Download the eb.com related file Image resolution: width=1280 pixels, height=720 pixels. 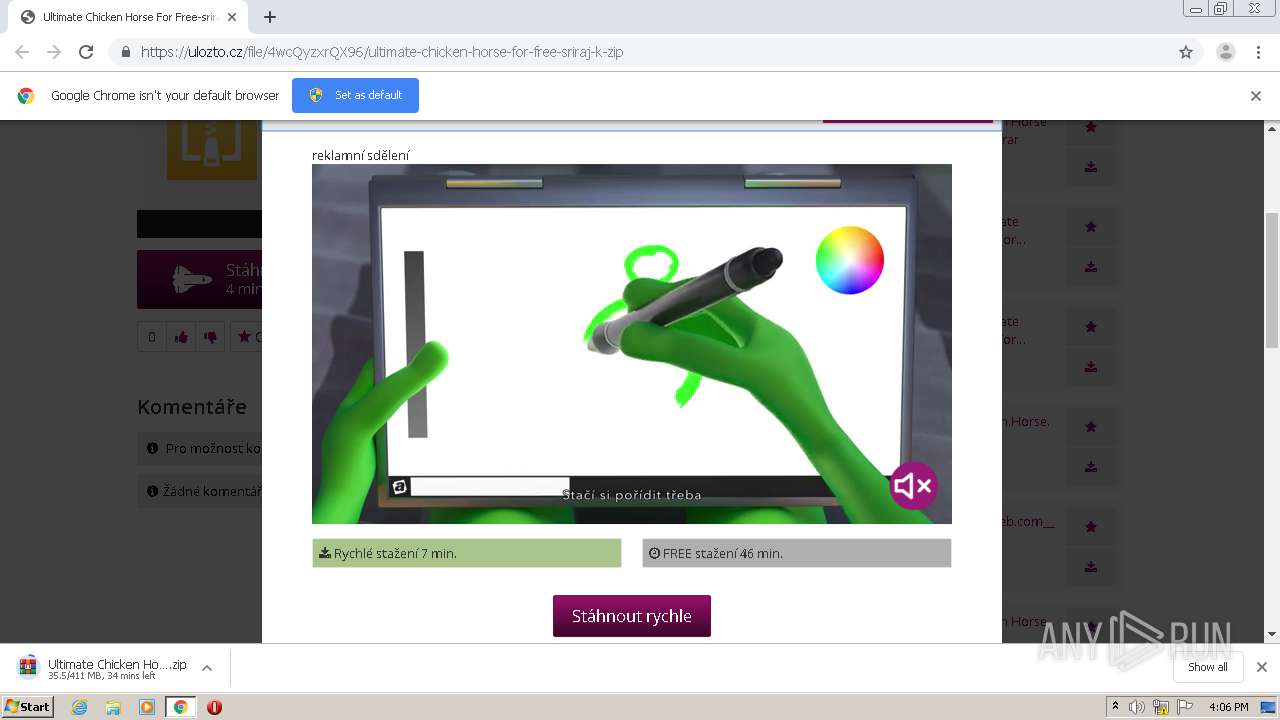pyautogui.click(x=1091, y=567)
